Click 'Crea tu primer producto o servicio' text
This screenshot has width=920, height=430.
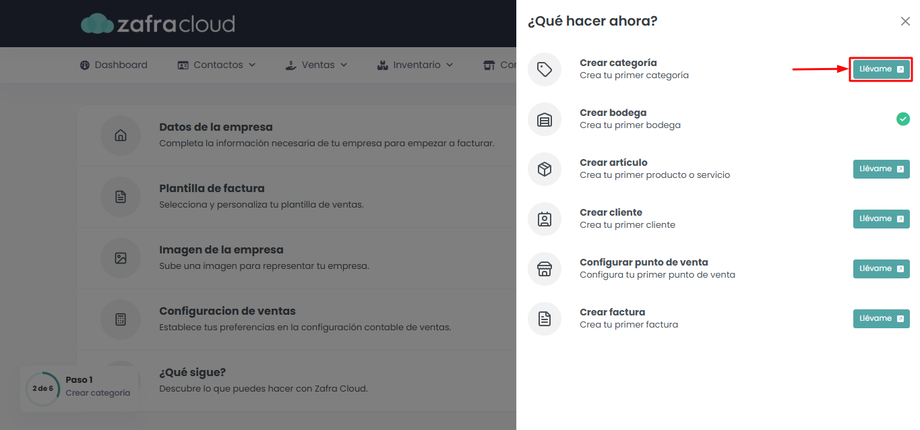tap(655, 175)
